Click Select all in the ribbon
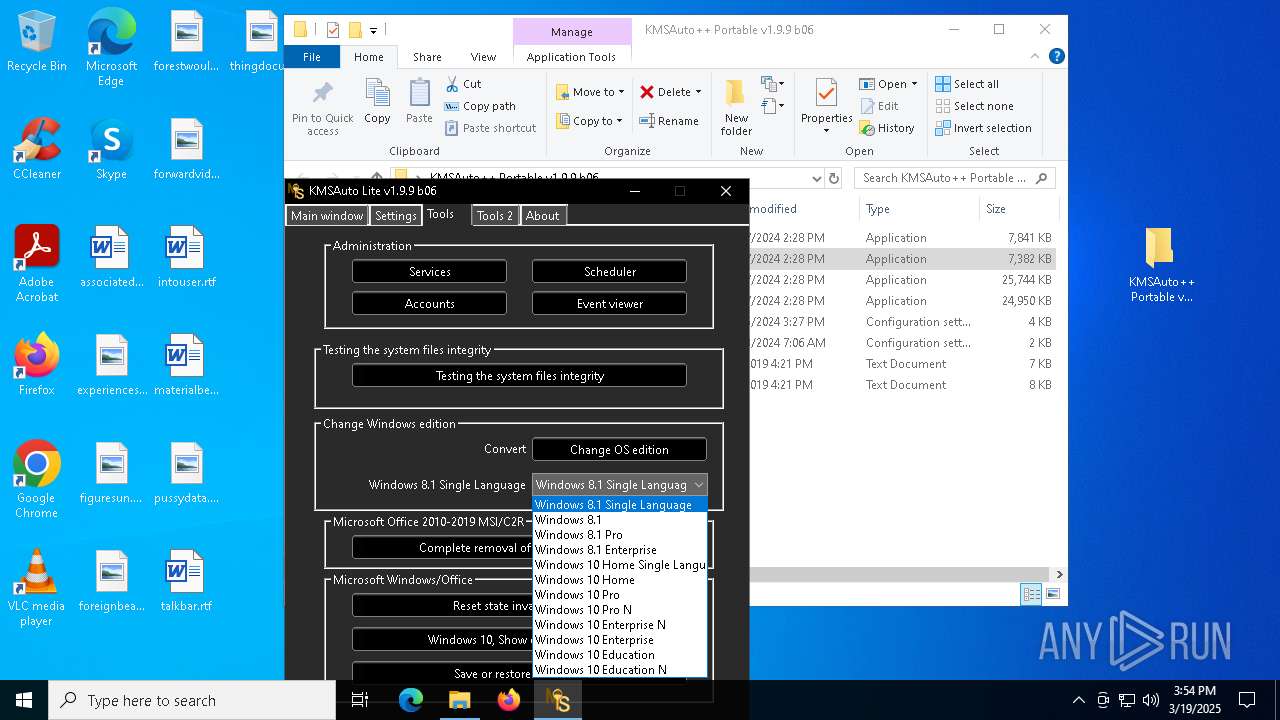 pos(967,84)
